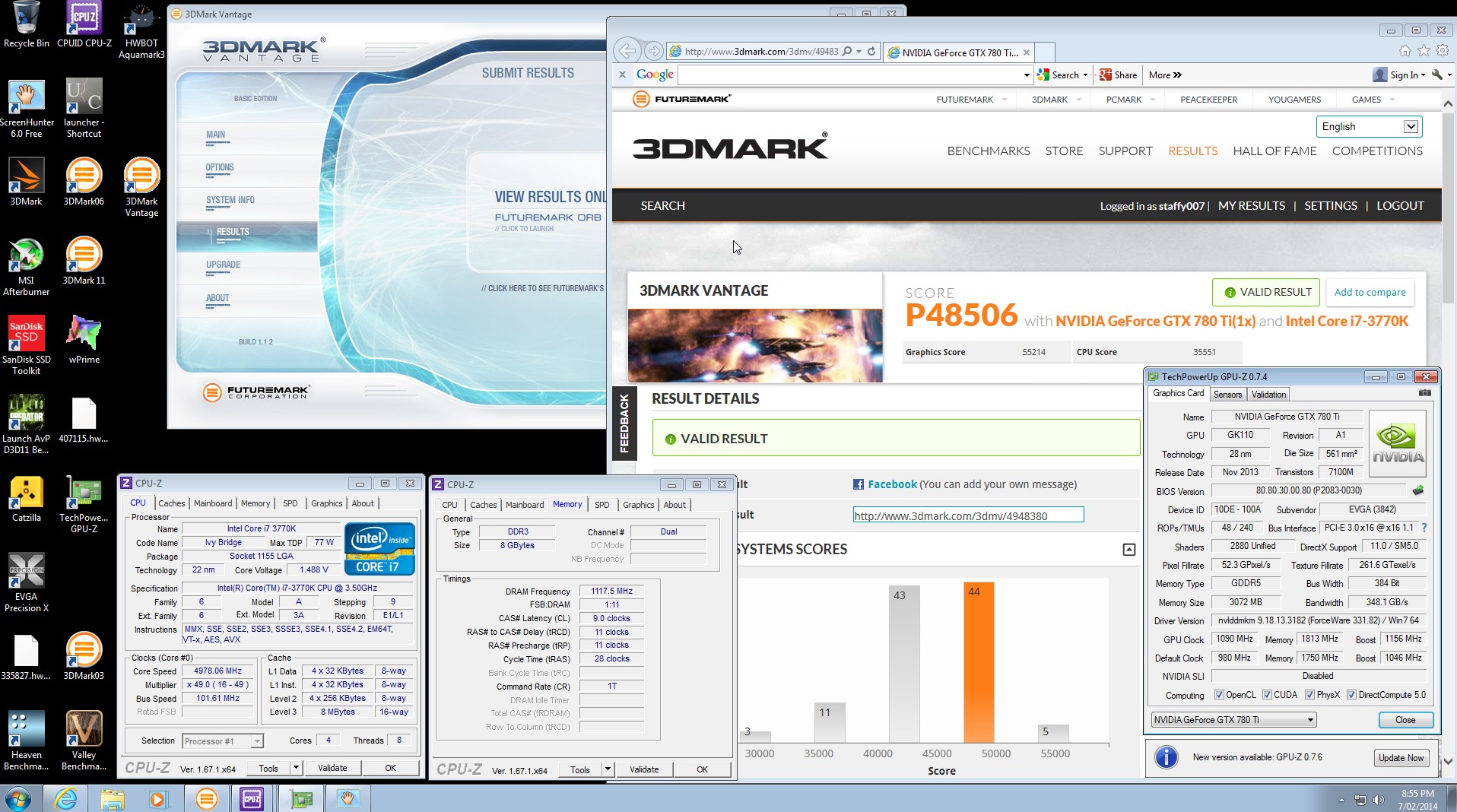Open Valley Benchmark desktop icon

pos(84,741)
